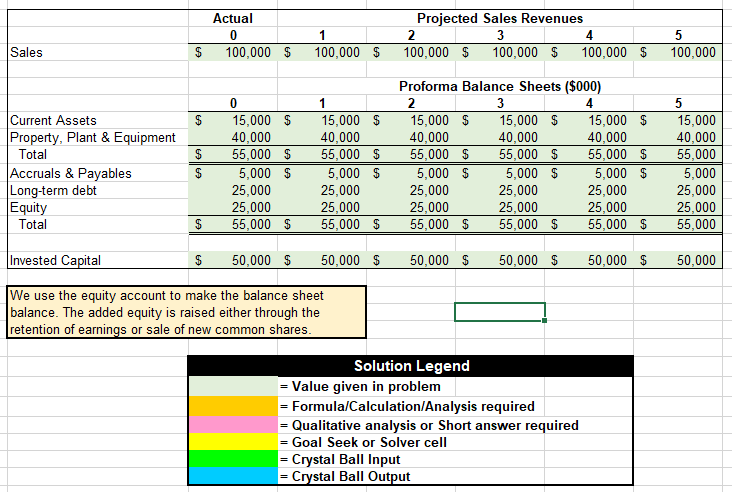Select the 'Total' label under Property, Plant & Equipment

[x=33, y=155]
